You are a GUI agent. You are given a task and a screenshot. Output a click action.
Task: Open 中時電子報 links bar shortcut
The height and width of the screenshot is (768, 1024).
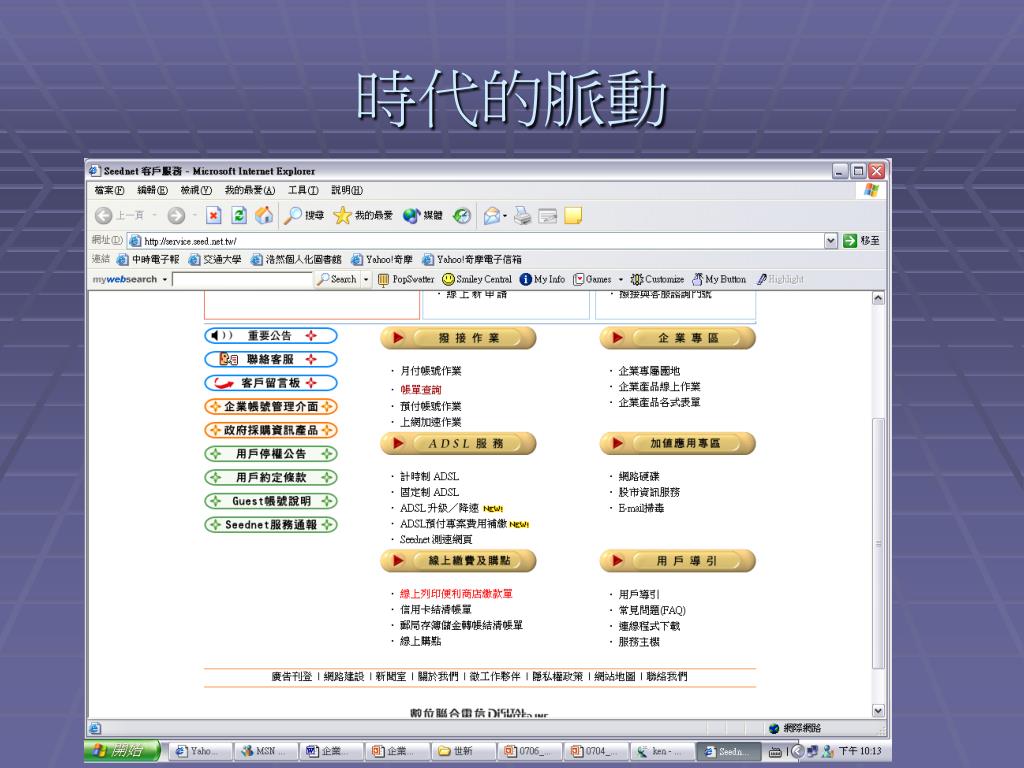148,259
